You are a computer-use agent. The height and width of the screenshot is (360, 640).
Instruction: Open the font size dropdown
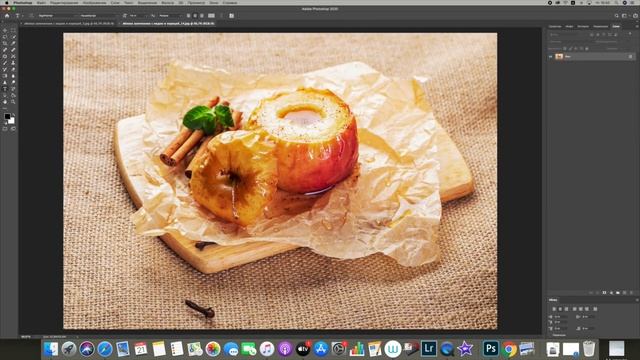point(139,16)
